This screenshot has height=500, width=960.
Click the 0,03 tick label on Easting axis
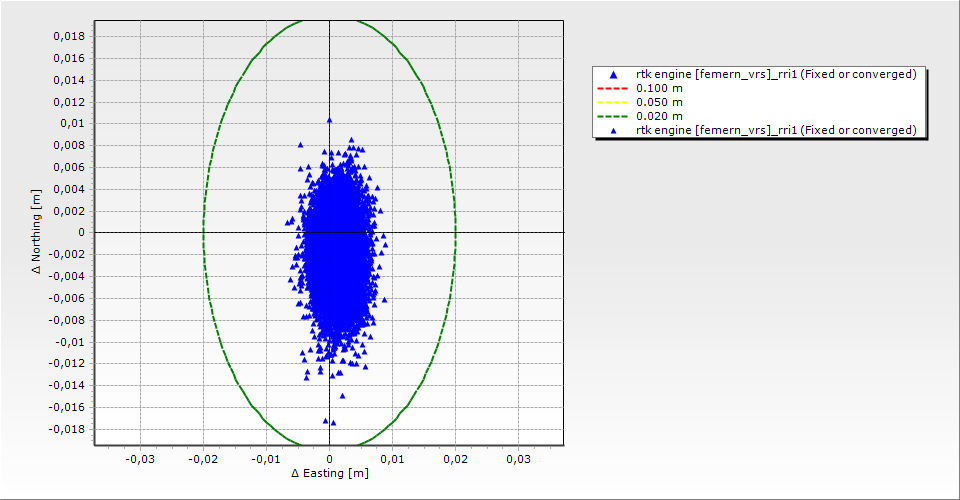518,459
